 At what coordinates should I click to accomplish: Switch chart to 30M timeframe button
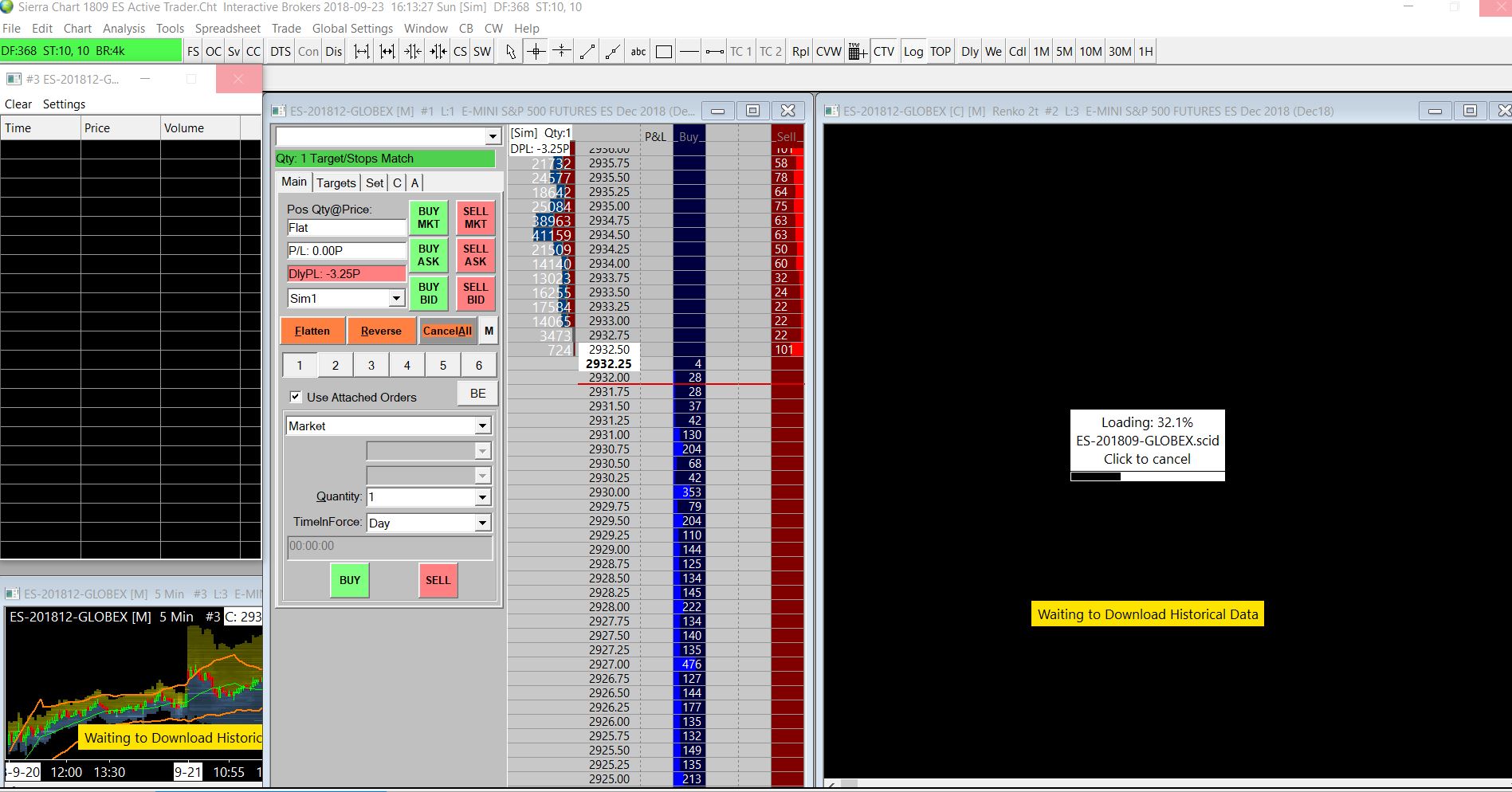tap(1120, 52)
